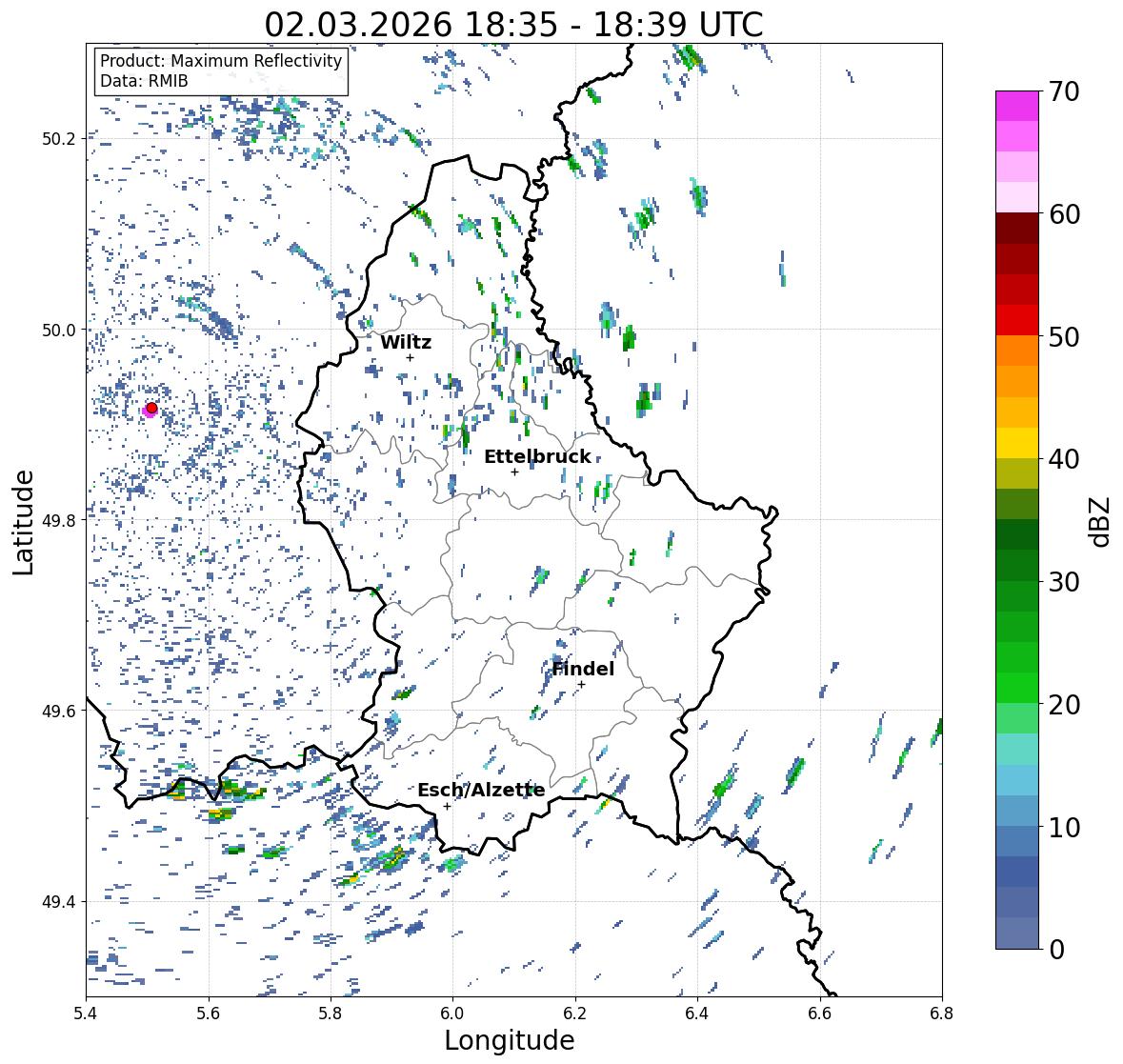Click the "Product: Maximum Reflectivity" legend line
This screenshot has width=1123, height=1064.
(221, 61)
